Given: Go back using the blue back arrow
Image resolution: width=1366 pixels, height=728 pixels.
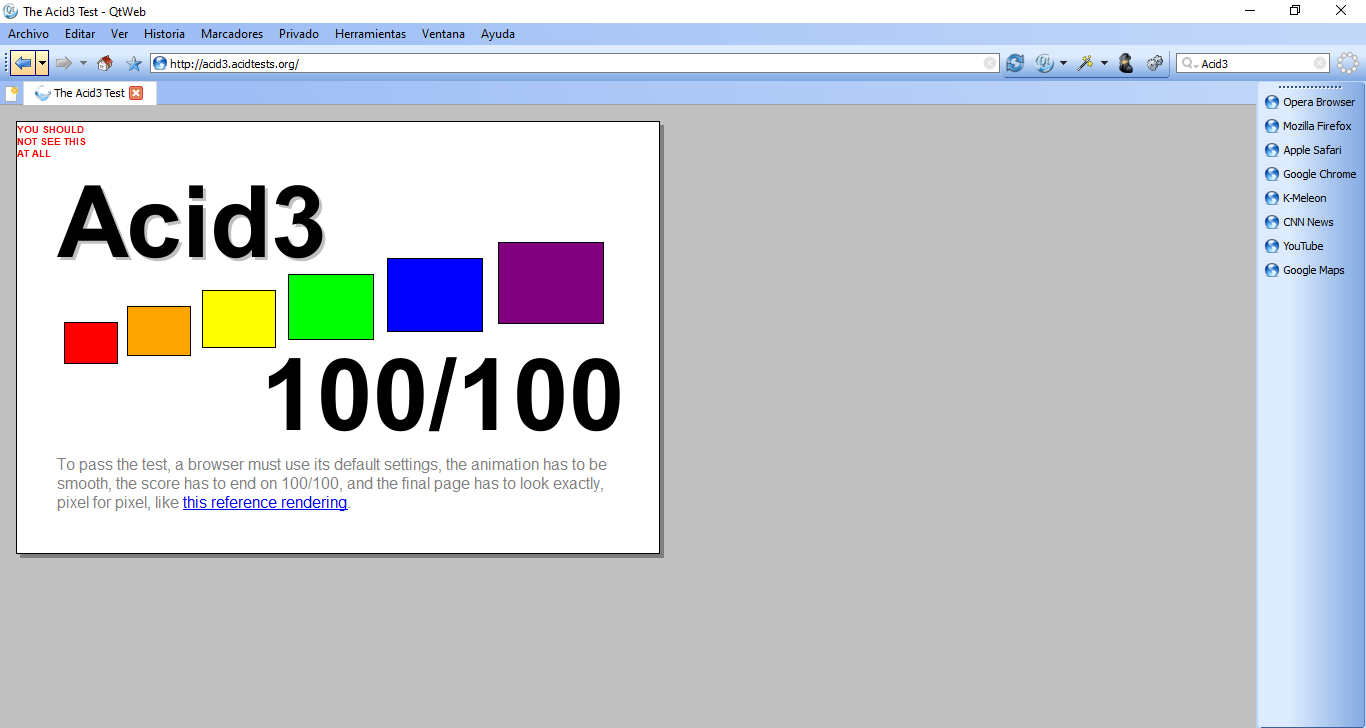Looking at the screenshot, I should tap(23, 63).
